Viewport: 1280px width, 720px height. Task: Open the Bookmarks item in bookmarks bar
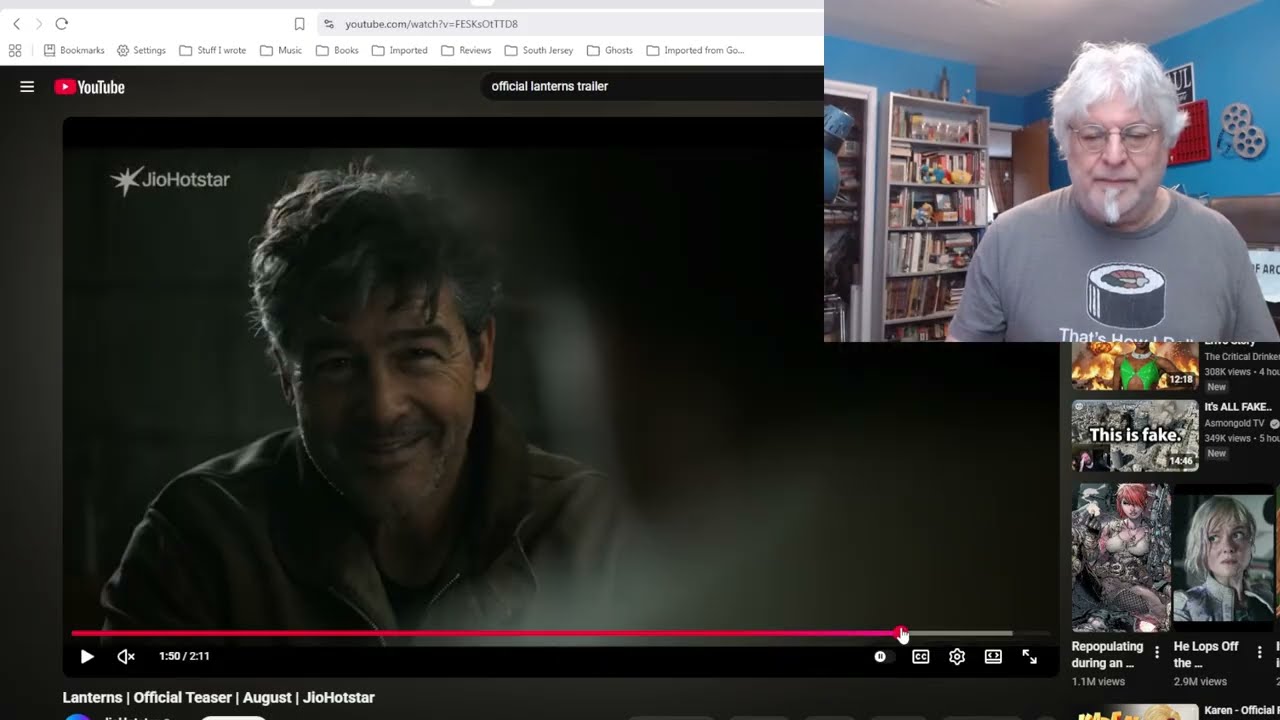(74, 50)
